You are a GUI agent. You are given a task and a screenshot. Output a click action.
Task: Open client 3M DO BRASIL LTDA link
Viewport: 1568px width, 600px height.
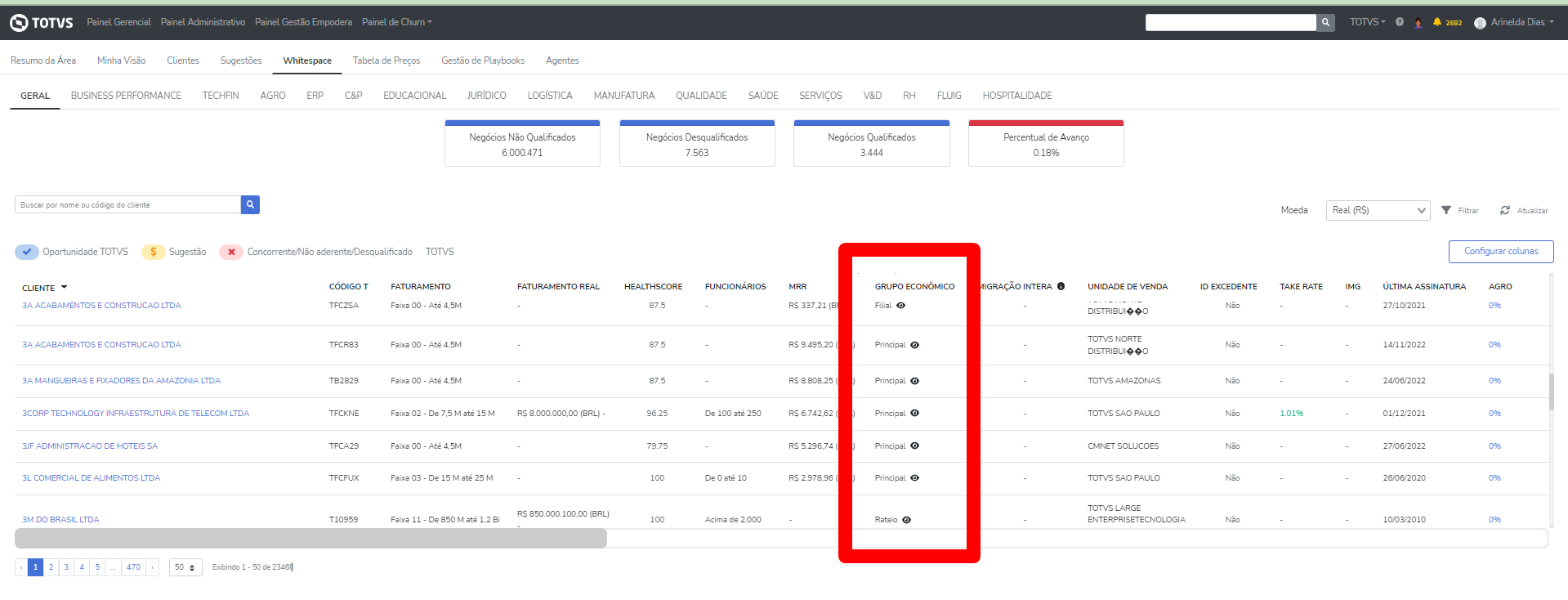pyautogui.click(x=60, y=520)
